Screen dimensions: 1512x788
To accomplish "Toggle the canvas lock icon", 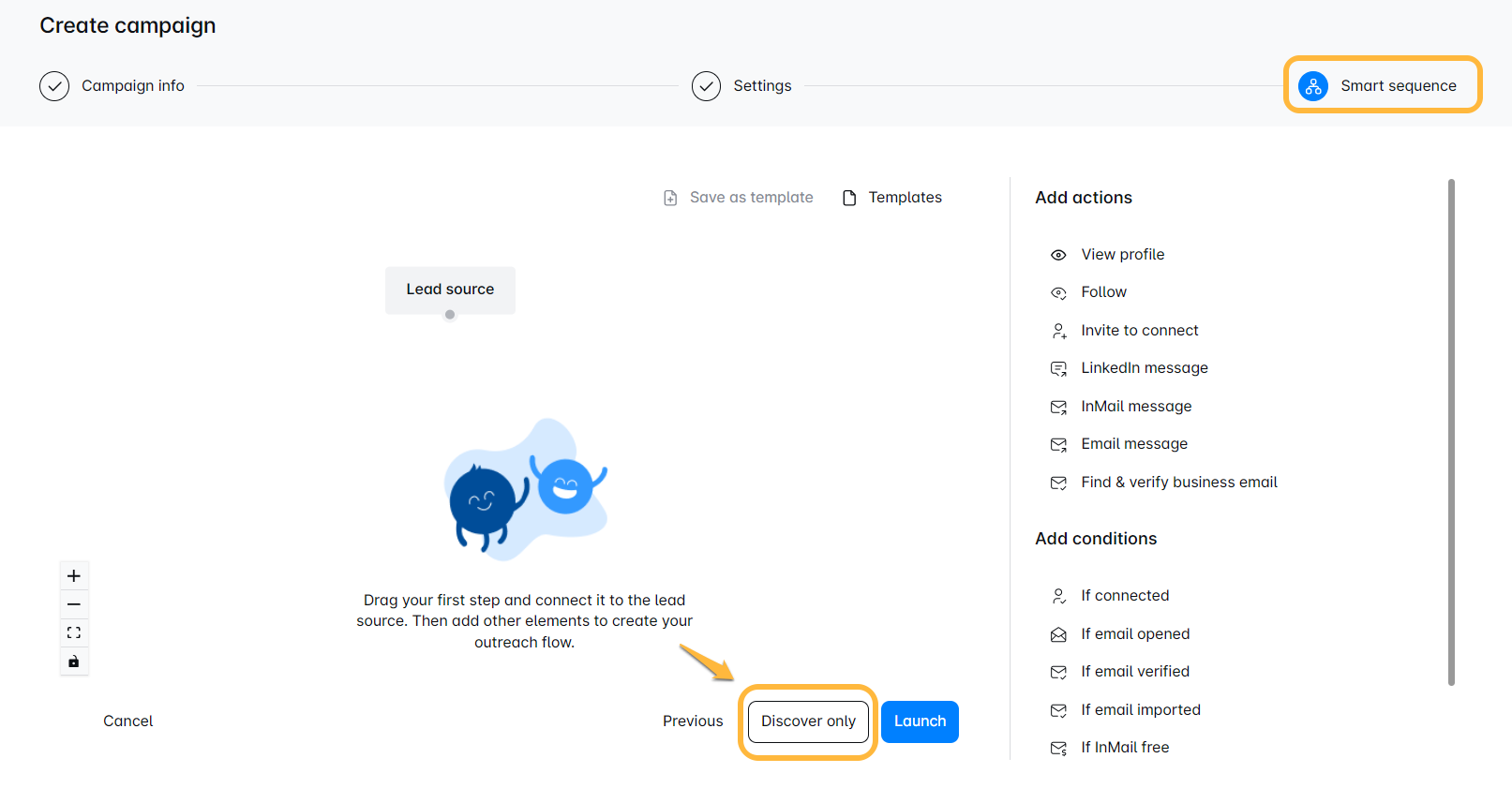I will tap(74, 662).
